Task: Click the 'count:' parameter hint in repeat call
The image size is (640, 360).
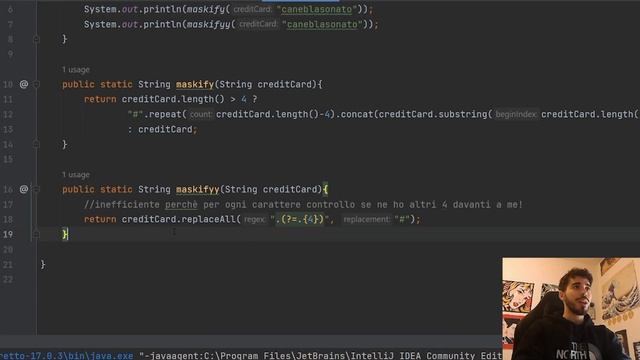Action: pyautogui.click(x=200, y=115)
